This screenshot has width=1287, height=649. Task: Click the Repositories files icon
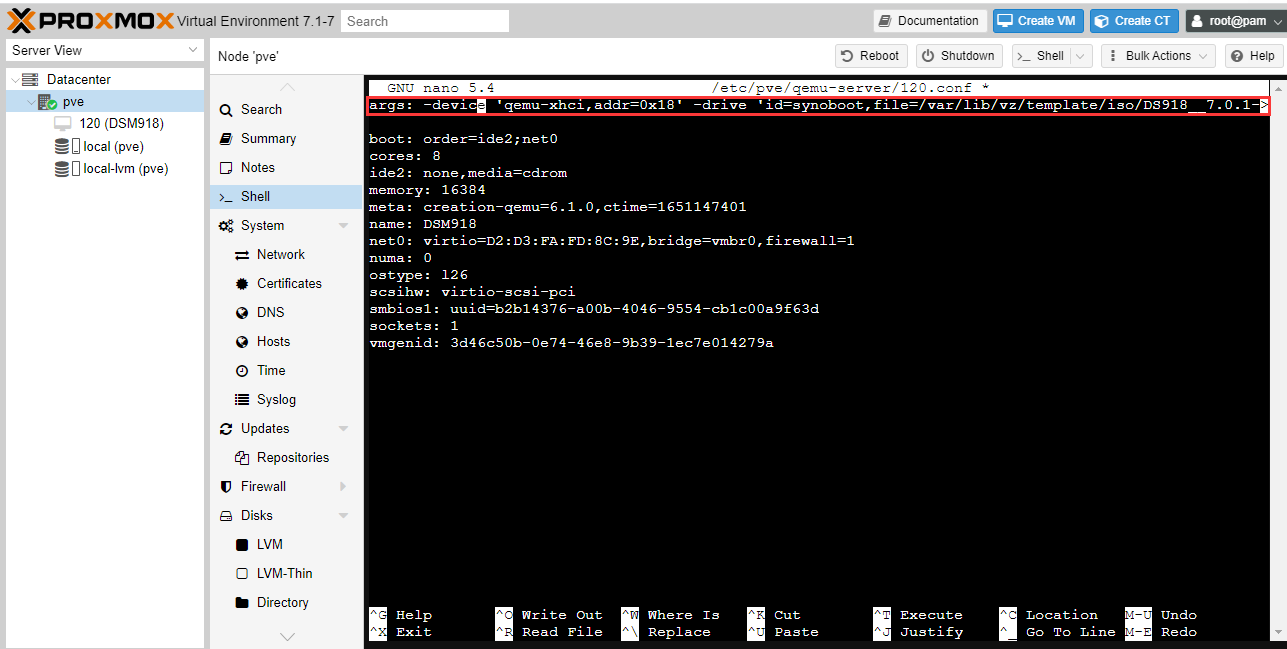point(241,458)
